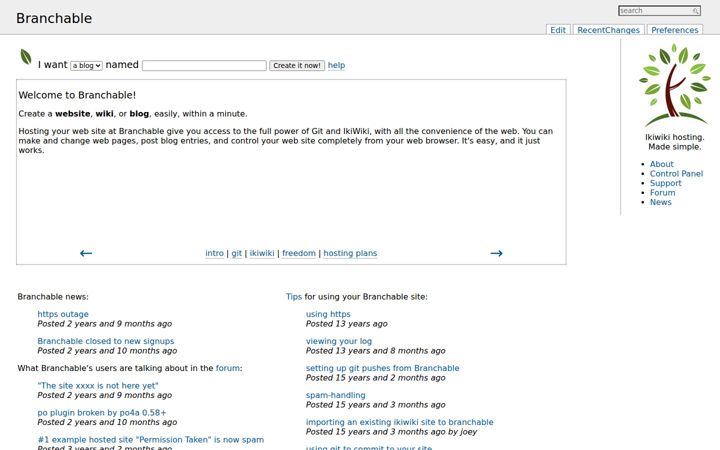Click the 'Create it now!' button
The height and width of the screenshot is (450, 720).
click(297, 66)
